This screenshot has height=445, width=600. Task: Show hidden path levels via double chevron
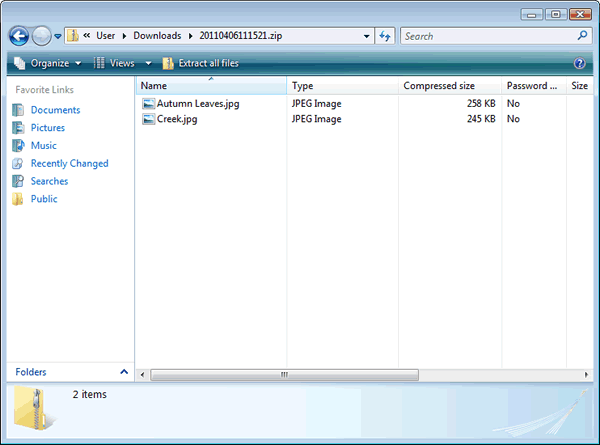[87, 36]
